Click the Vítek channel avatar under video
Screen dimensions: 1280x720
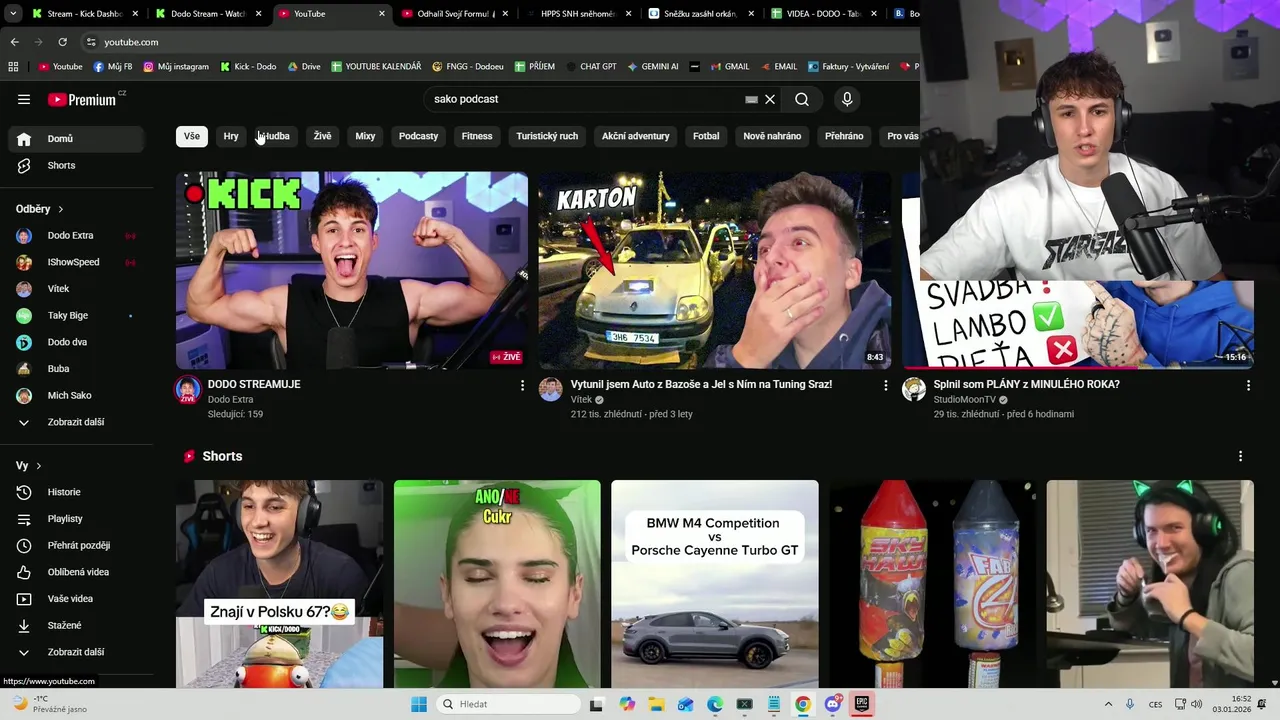[551, 390]
